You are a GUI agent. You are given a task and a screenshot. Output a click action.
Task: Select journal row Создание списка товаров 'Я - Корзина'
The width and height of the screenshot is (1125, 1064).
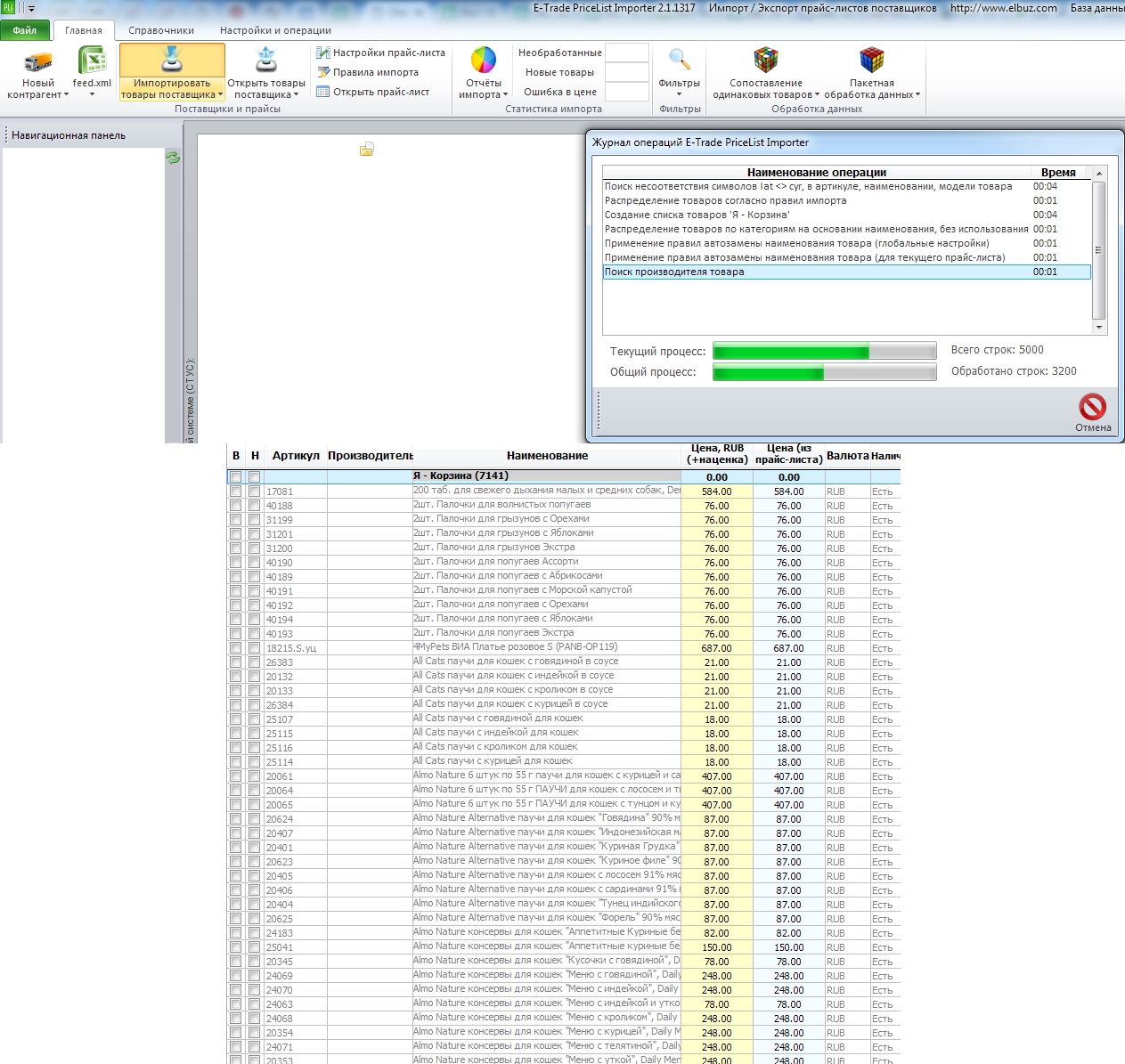pyautogui.click(x=846, y=215)
